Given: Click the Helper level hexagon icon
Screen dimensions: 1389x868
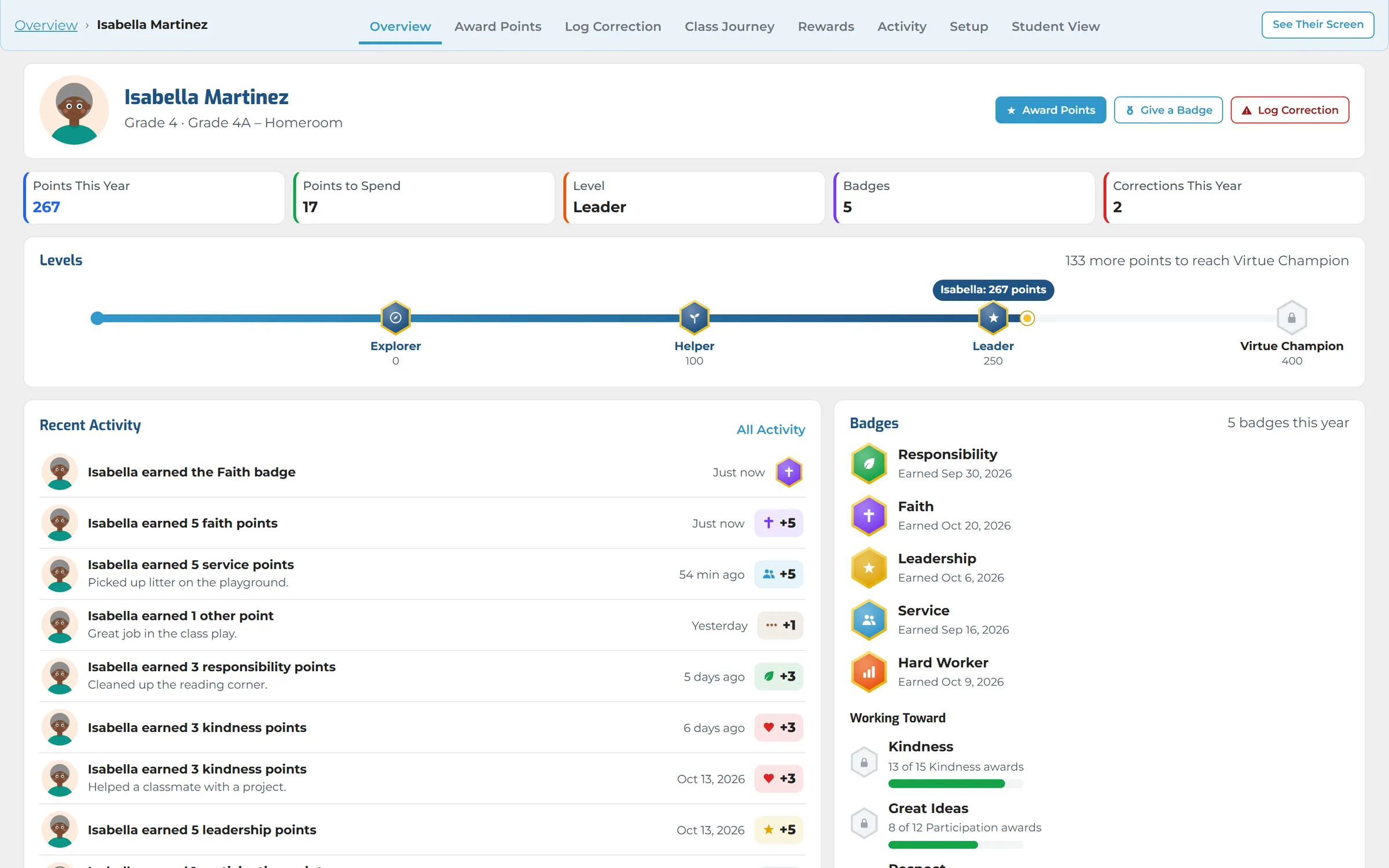Looking at the screenshot, I should pos(694,318).
